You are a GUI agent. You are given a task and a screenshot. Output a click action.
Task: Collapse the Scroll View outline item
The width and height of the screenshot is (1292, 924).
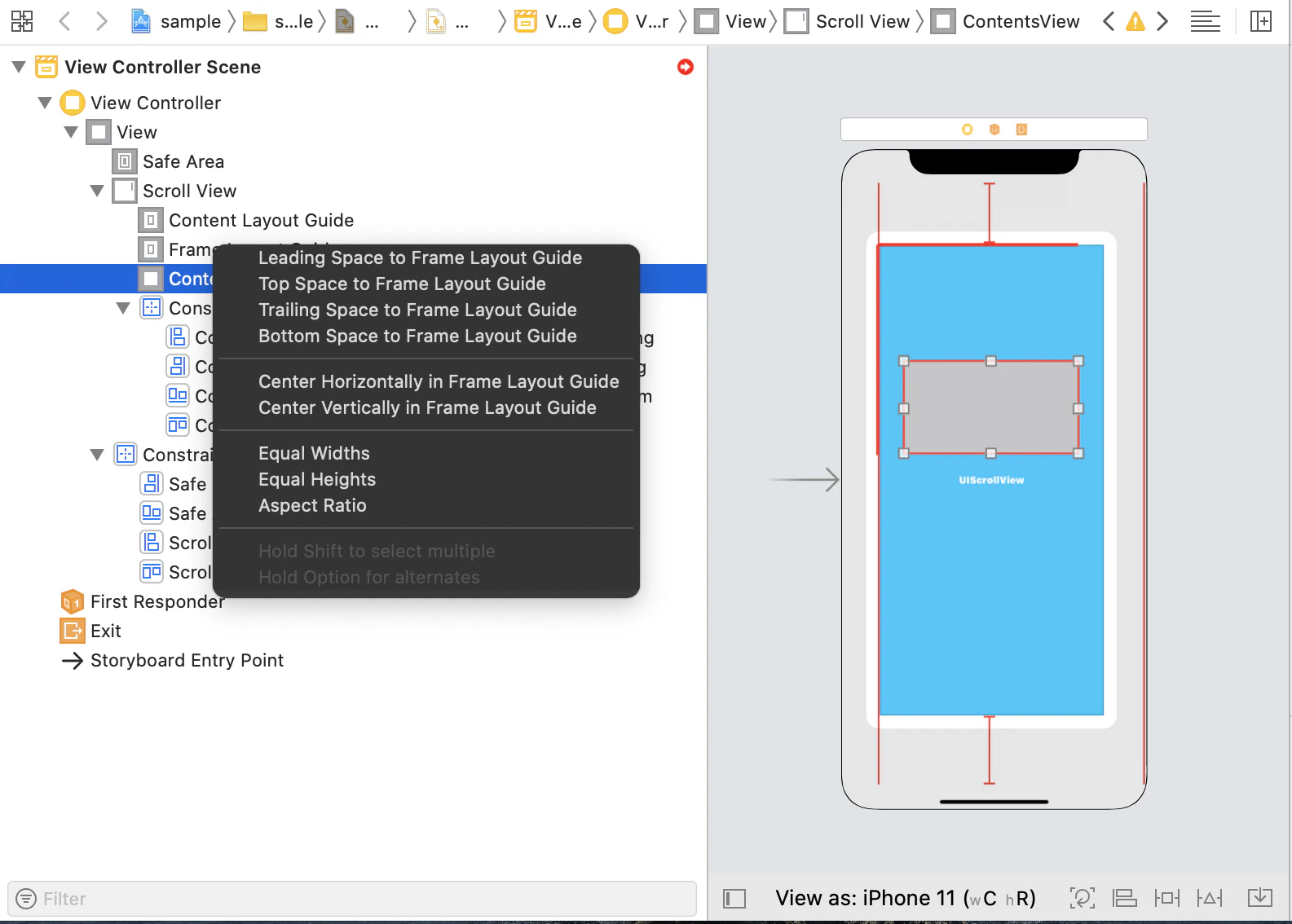point(97,191)
